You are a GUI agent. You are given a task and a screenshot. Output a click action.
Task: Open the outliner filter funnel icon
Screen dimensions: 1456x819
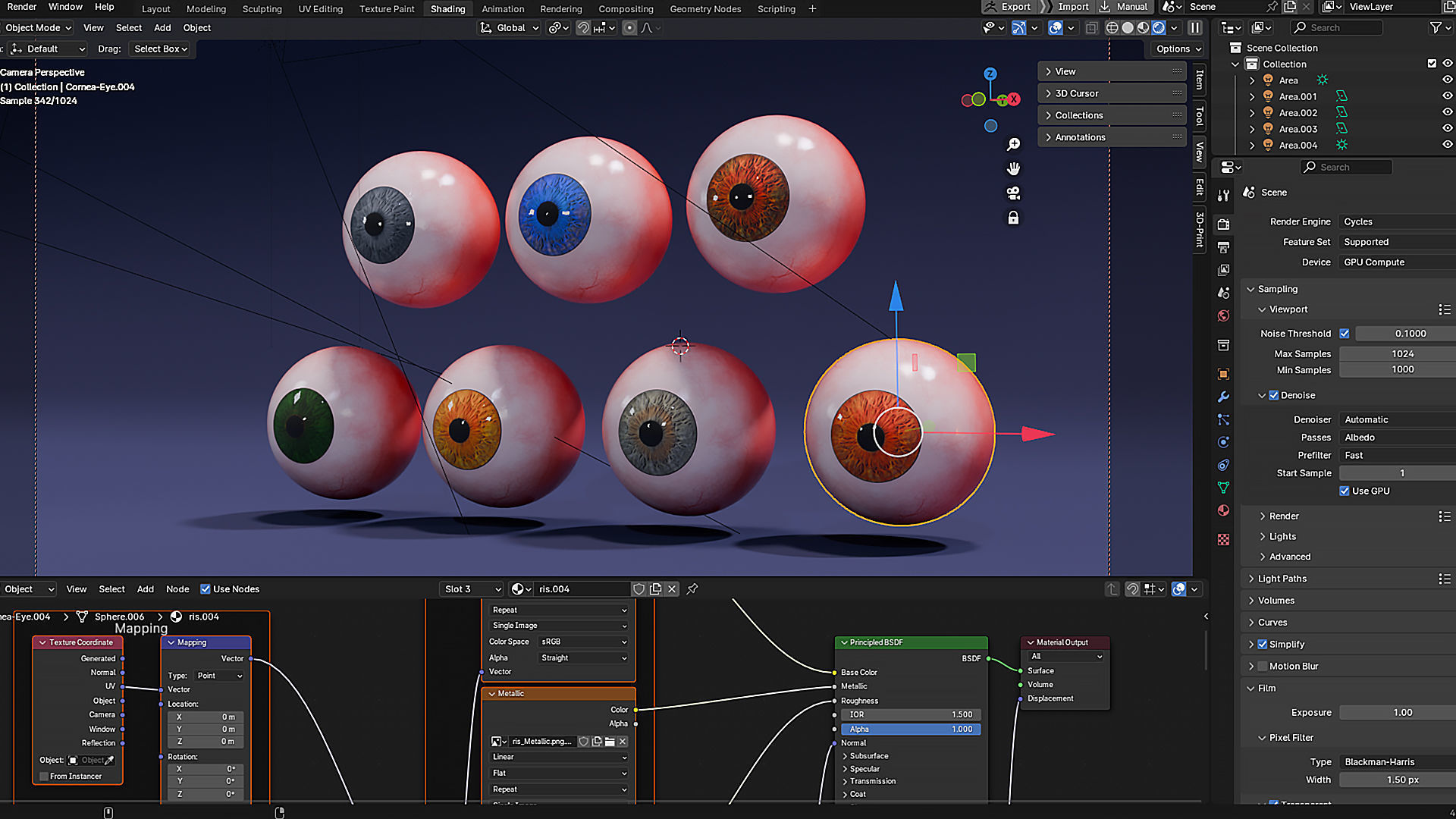[x=1436, y=27]
